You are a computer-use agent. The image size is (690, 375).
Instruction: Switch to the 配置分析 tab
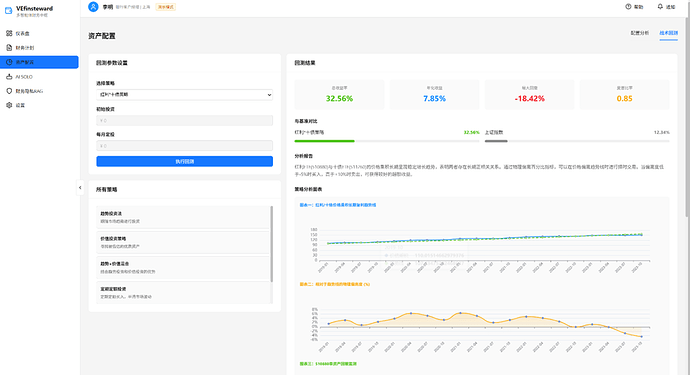coord(639,33)
